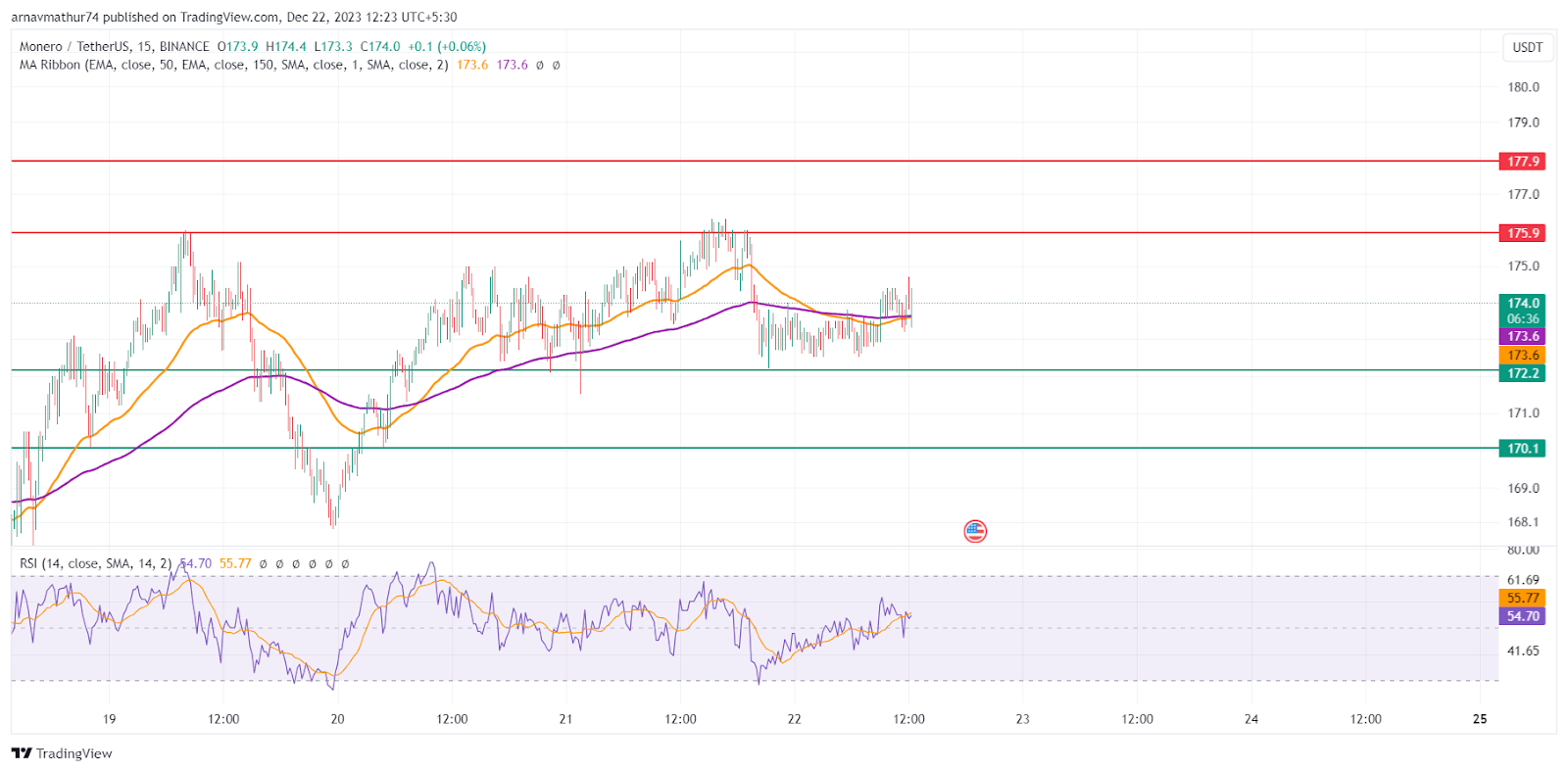Click the orange 173.6 moving average label
Image resolution: width=1568 pixels, height=772 pixels.
point(1522,355)
